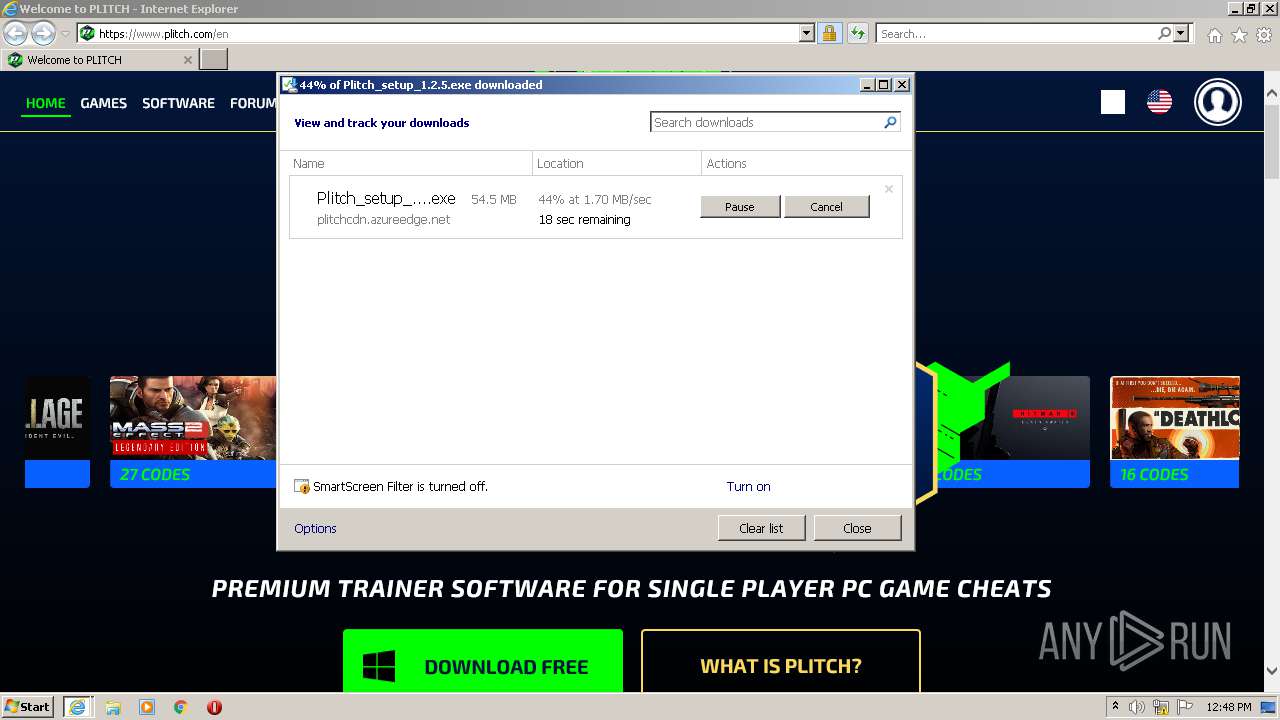Open the HOME menu on PLITCH site
Screen dimensions: 1280x720
[46, 103]
